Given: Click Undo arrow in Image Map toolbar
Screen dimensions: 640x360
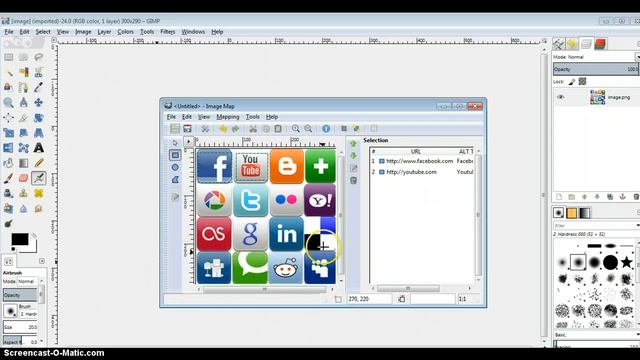Looking at the screenshot, I should [223, 129].
